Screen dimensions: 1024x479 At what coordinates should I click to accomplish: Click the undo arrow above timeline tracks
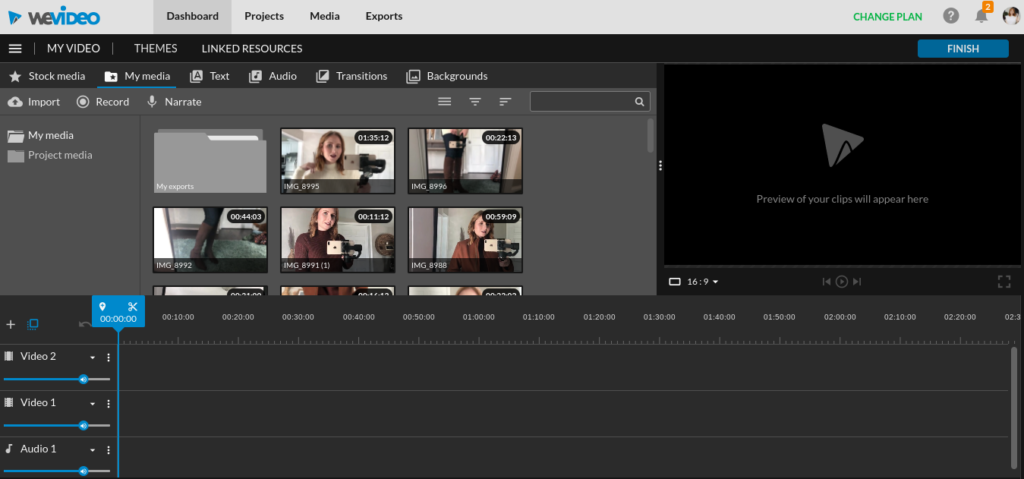click(x=84, y=324)
